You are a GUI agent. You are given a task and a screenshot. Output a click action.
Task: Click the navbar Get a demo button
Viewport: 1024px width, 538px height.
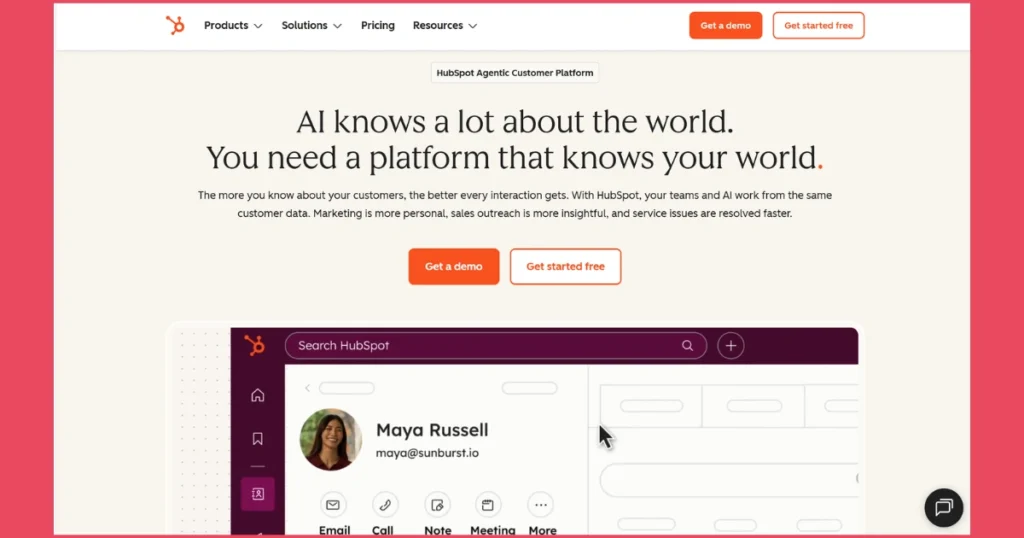pos(725,25)
